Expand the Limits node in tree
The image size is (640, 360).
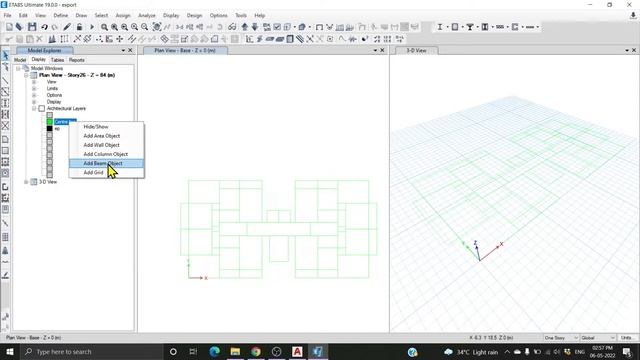tap(34, 88)
